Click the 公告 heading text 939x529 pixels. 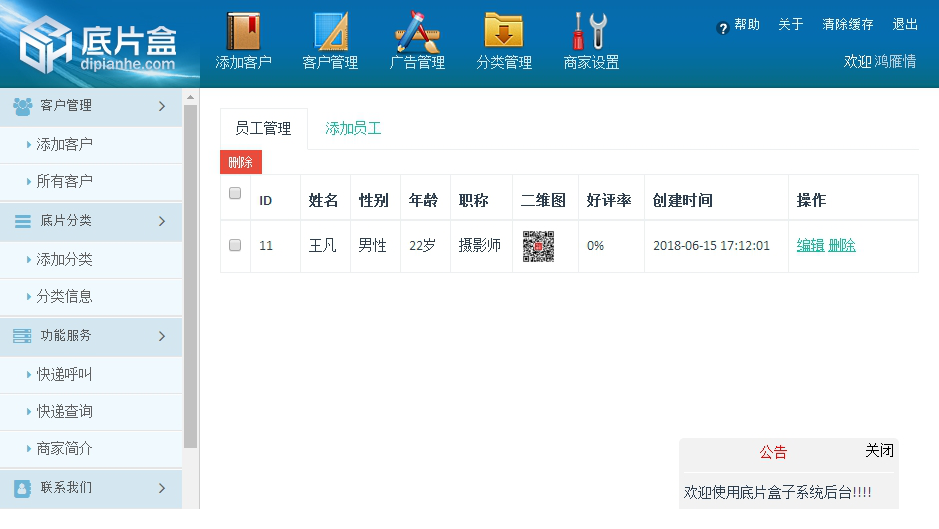[x=773, y=452]
